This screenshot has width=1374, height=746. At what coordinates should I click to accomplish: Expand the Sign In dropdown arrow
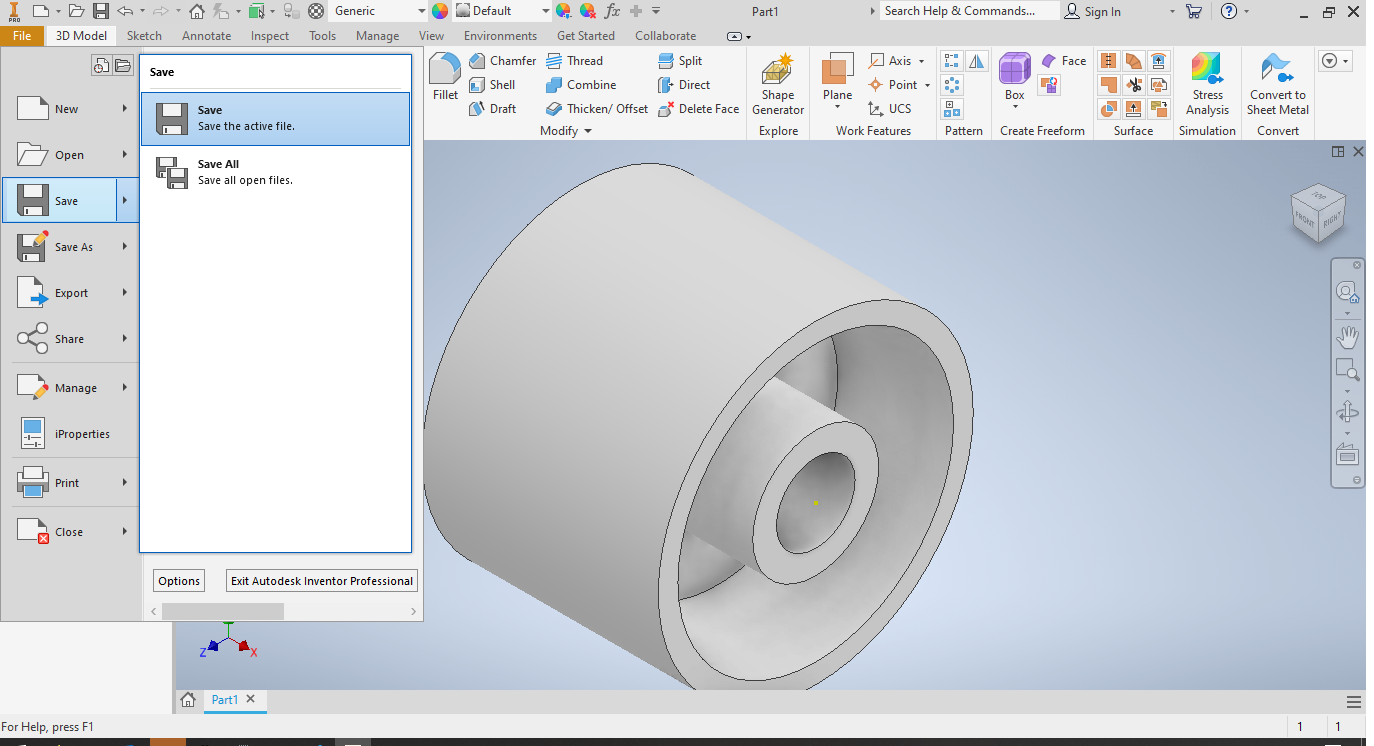[1173, 12]
